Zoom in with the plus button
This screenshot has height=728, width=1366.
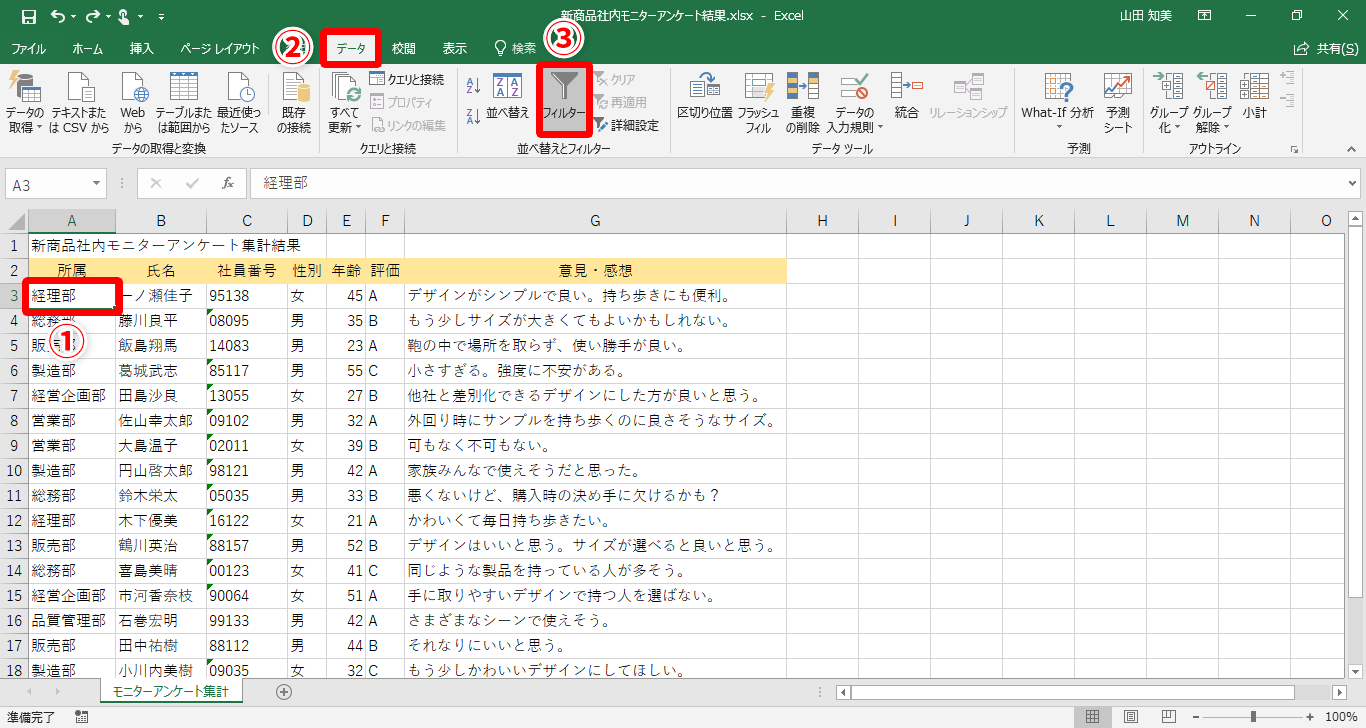click(x=1310, y=717)
